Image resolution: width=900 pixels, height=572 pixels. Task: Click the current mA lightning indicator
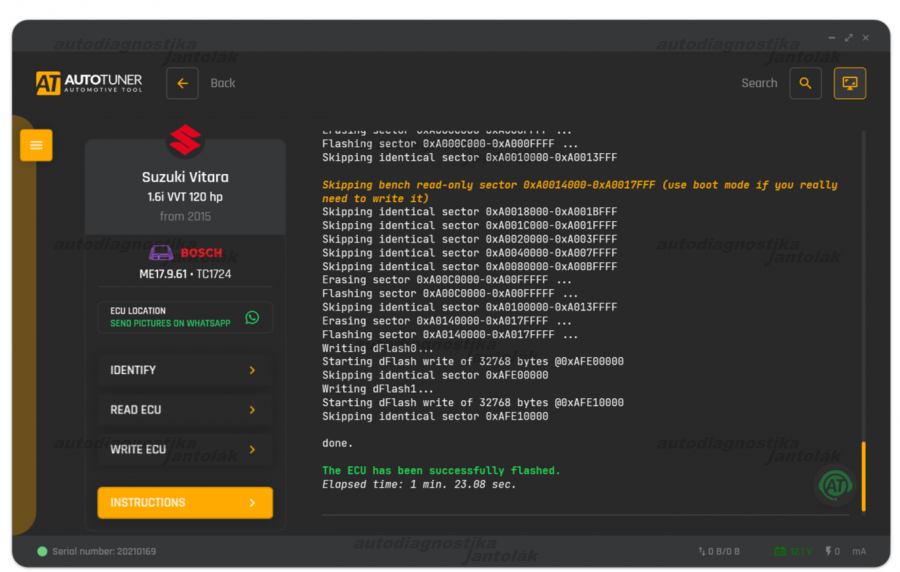[845, 551]
